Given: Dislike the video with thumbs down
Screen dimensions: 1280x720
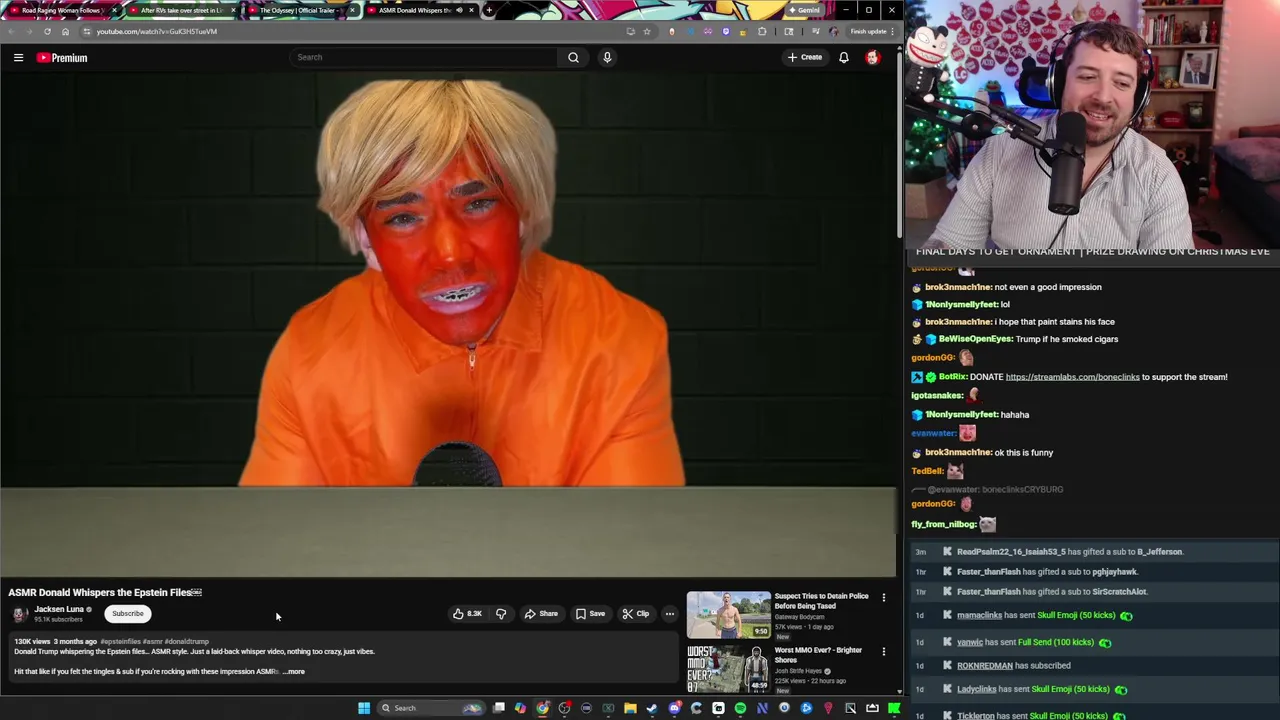Looking at the screenshot, I should [x=501, y=614].
